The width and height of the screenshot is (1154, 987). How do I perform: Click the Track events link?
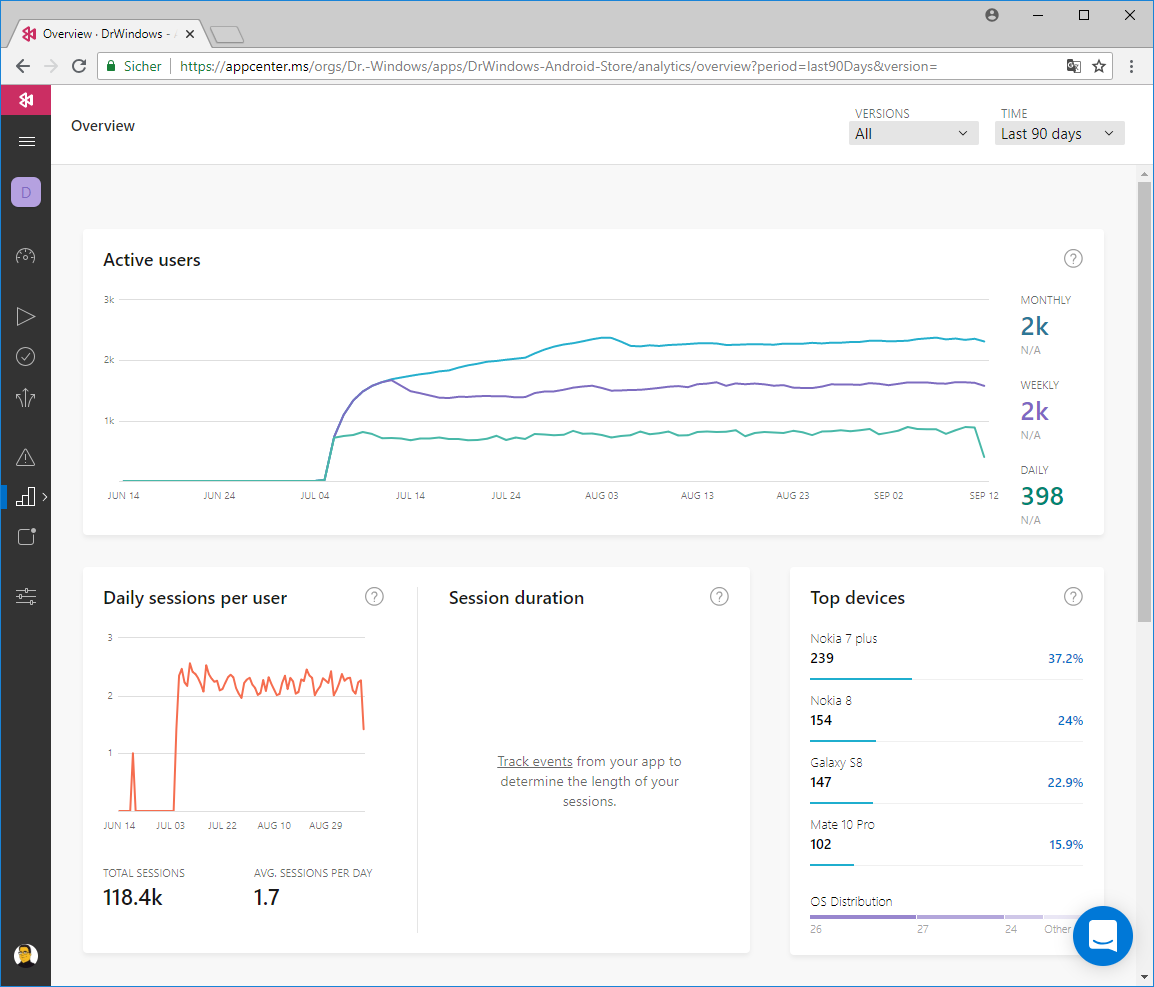coord(535,762)
